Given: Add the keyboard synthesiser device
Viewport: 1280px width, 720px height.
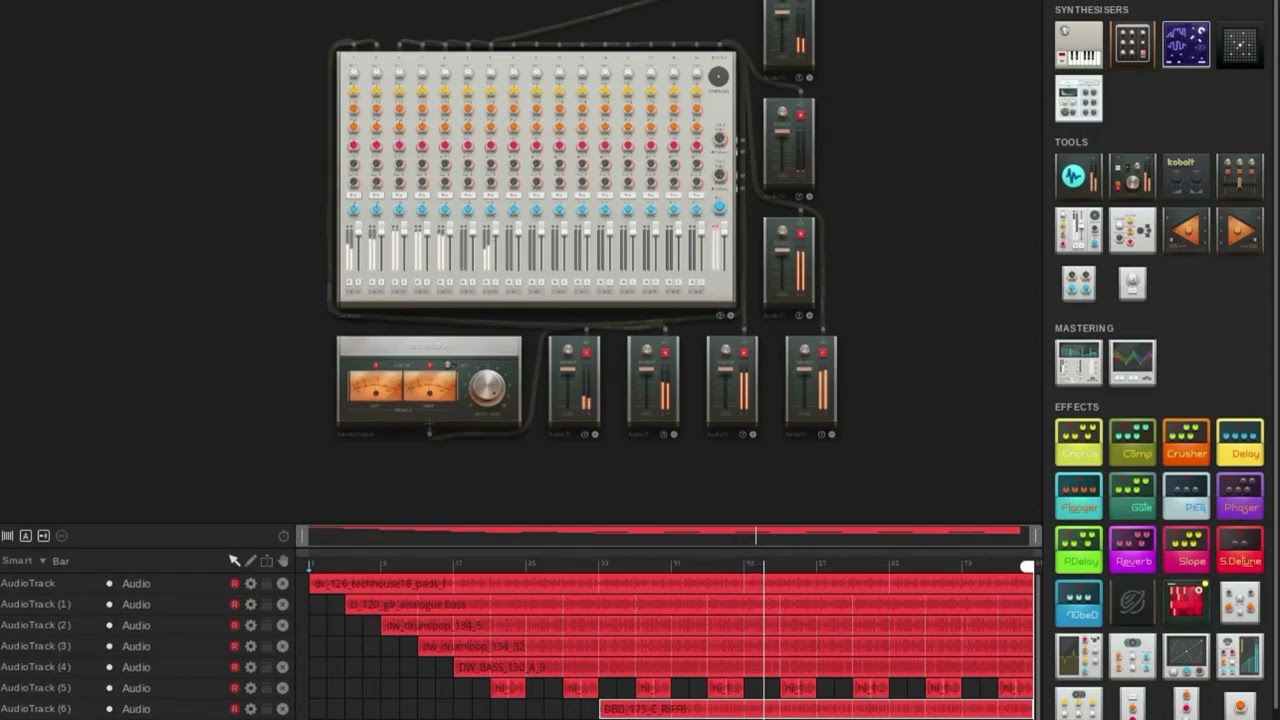Looking at the screenshot, I should 1078,45.
